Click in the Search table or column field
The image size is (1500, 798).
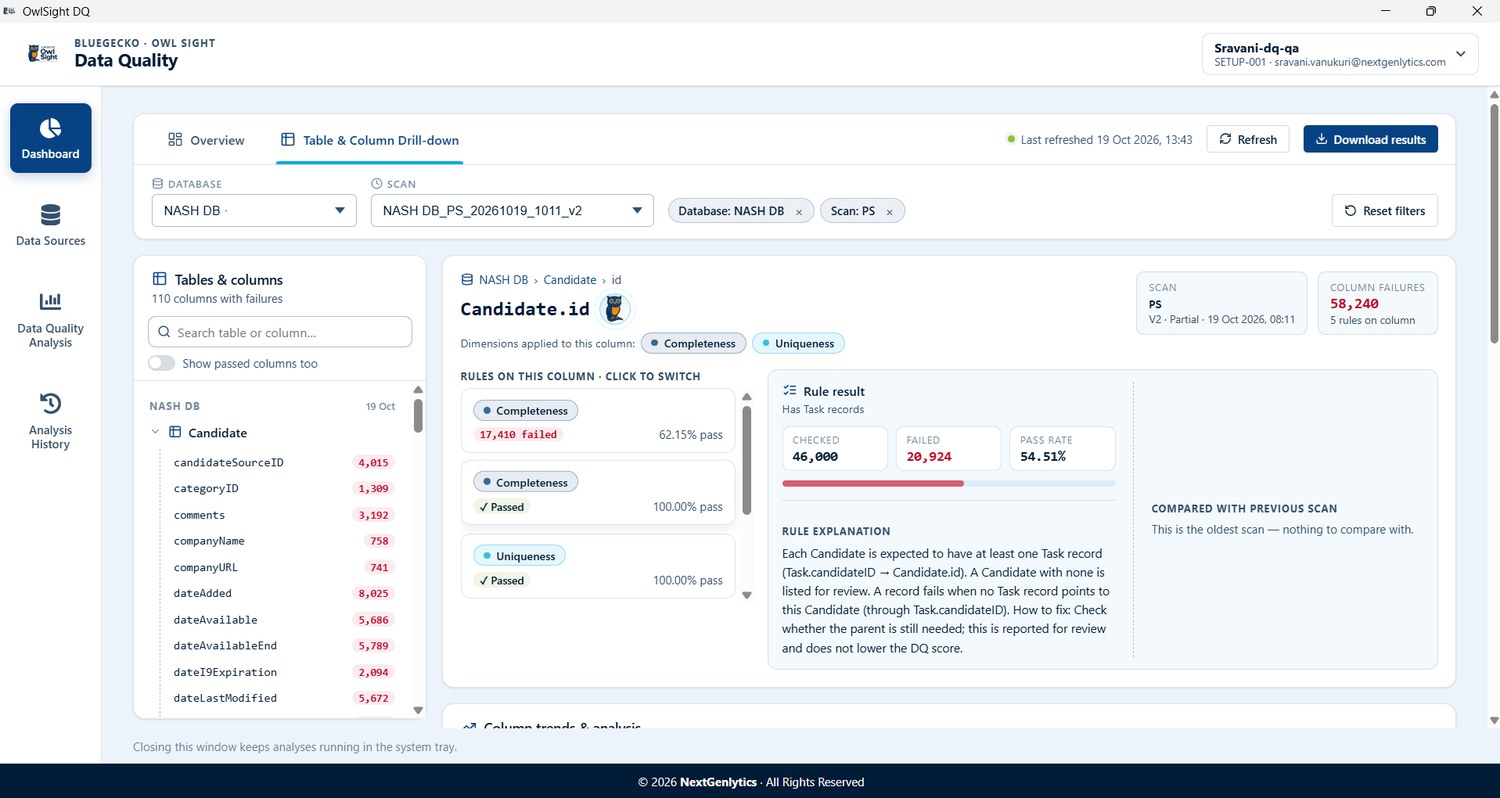280,333
